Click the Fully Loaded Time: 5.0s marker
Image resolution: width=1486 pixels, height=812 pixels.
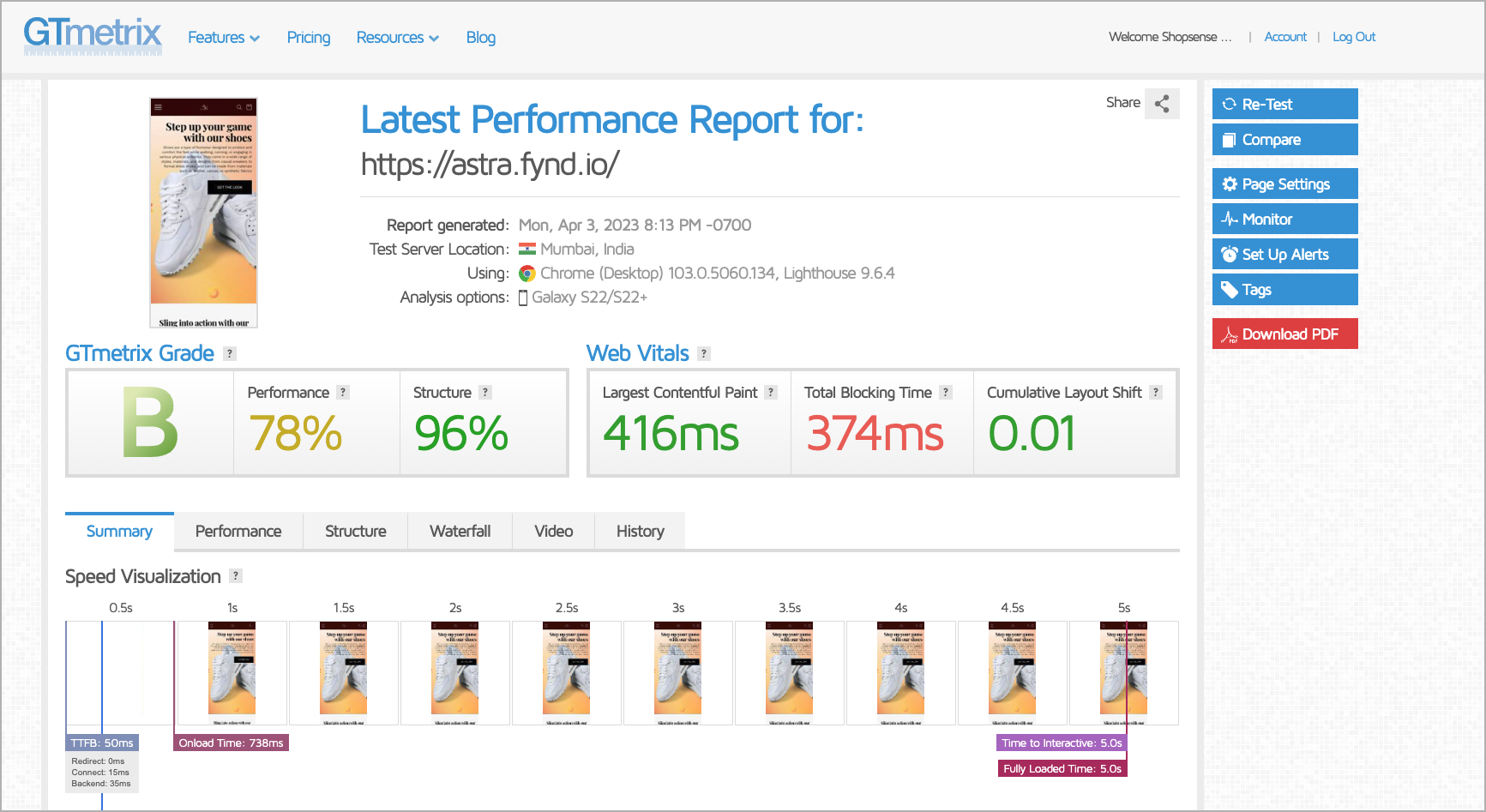point(1062,768)
